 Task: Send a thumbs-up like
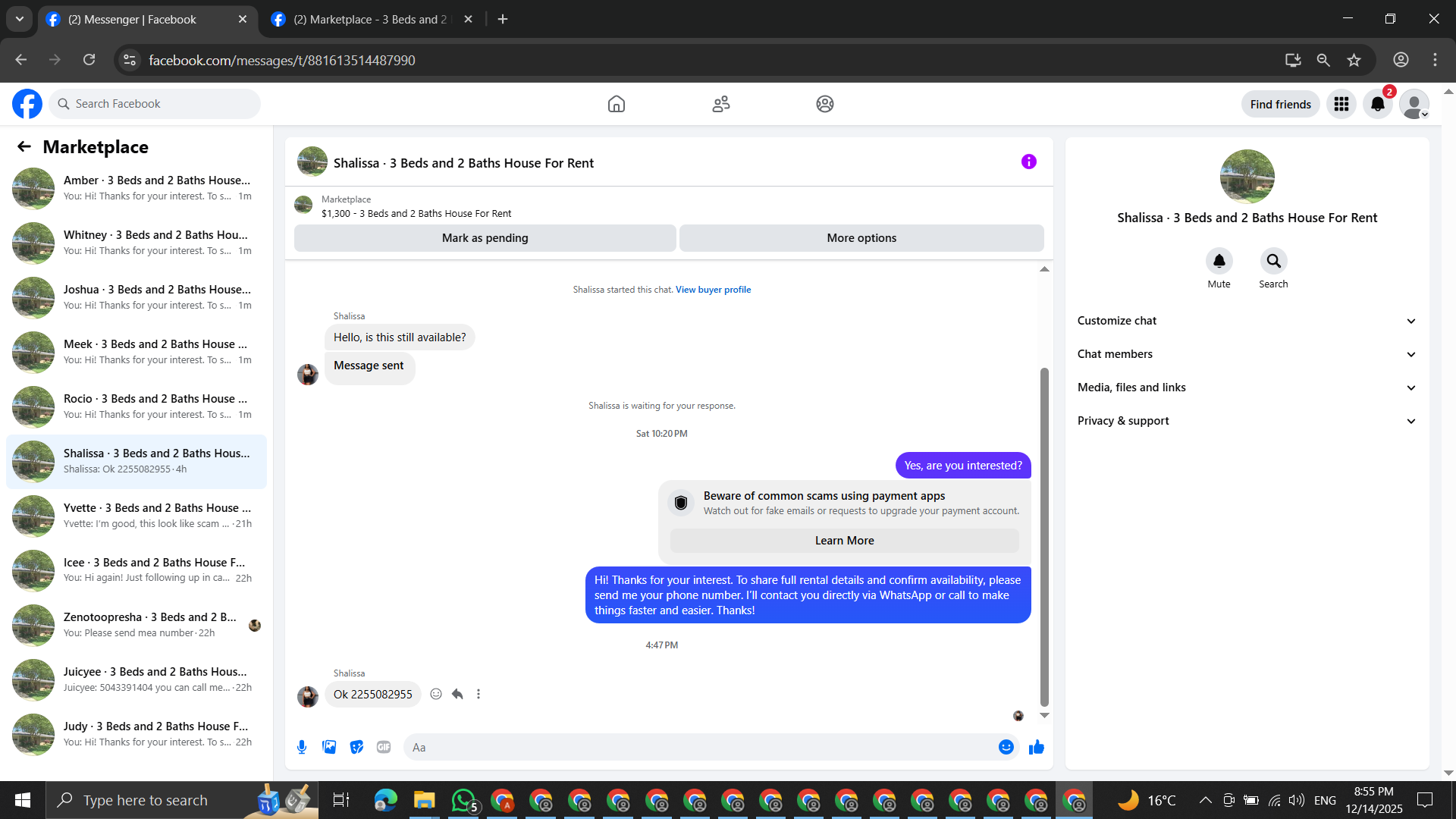click(x=1037, y=747)
